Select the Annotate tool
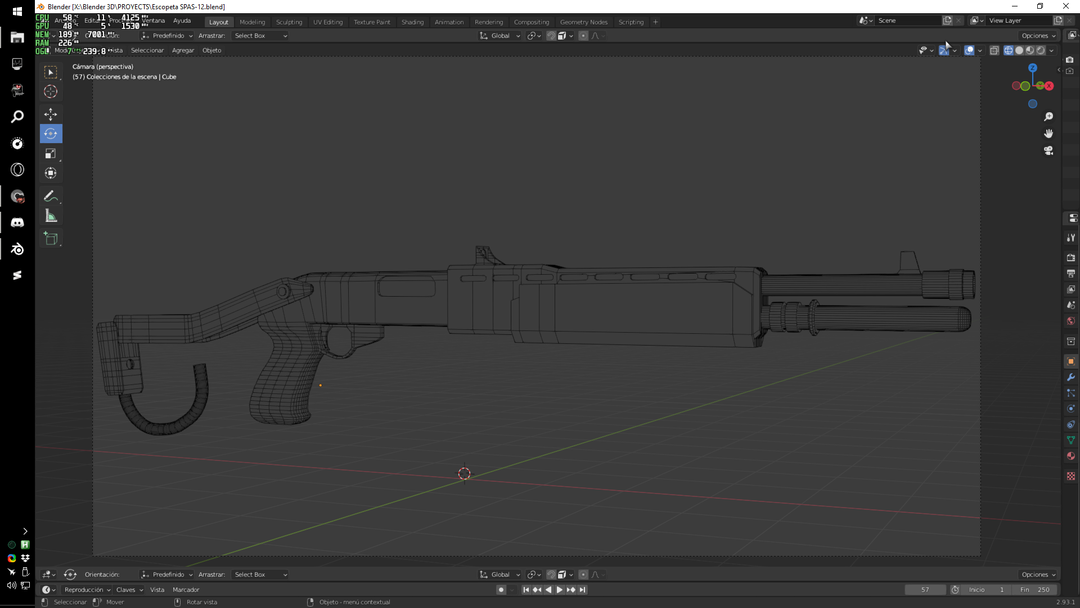 pyautogui.click(x=50, y=194)
